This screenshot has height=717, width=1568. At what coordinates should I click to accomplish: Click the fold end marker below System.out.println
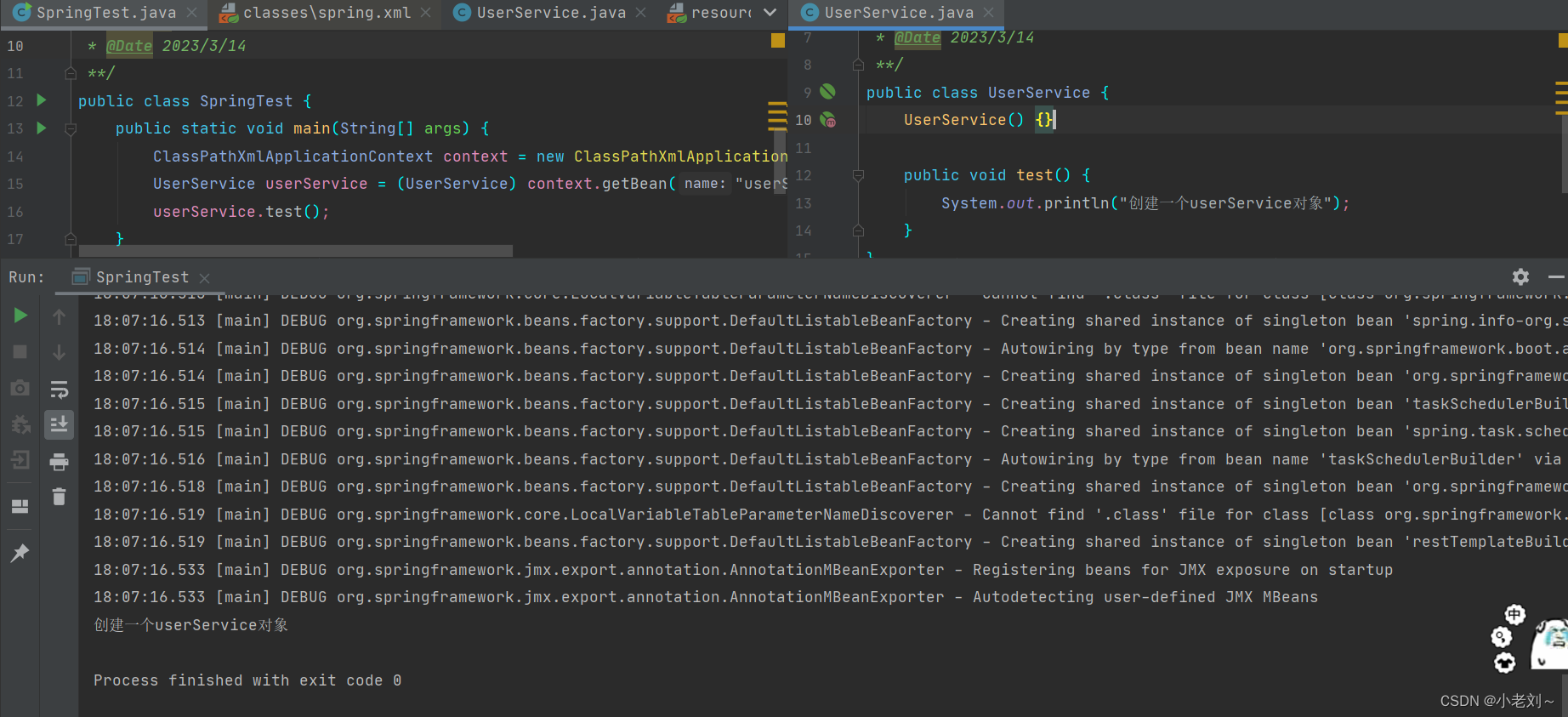pyautogui.click(x=858, y=230)
